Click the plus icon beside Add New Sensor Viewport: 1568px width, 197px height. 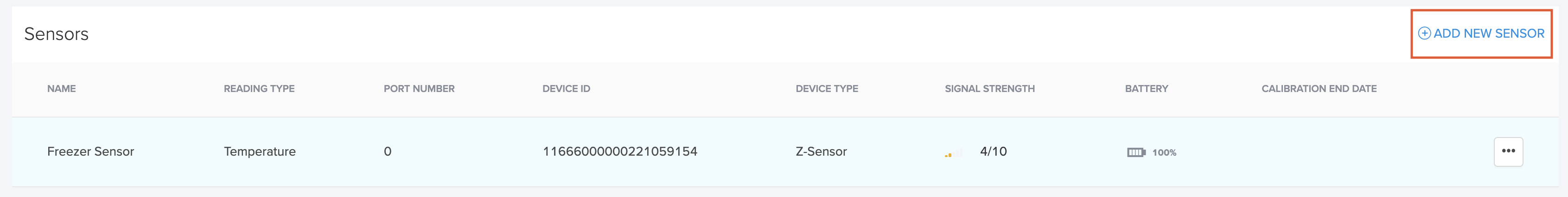click(1424, 33)
